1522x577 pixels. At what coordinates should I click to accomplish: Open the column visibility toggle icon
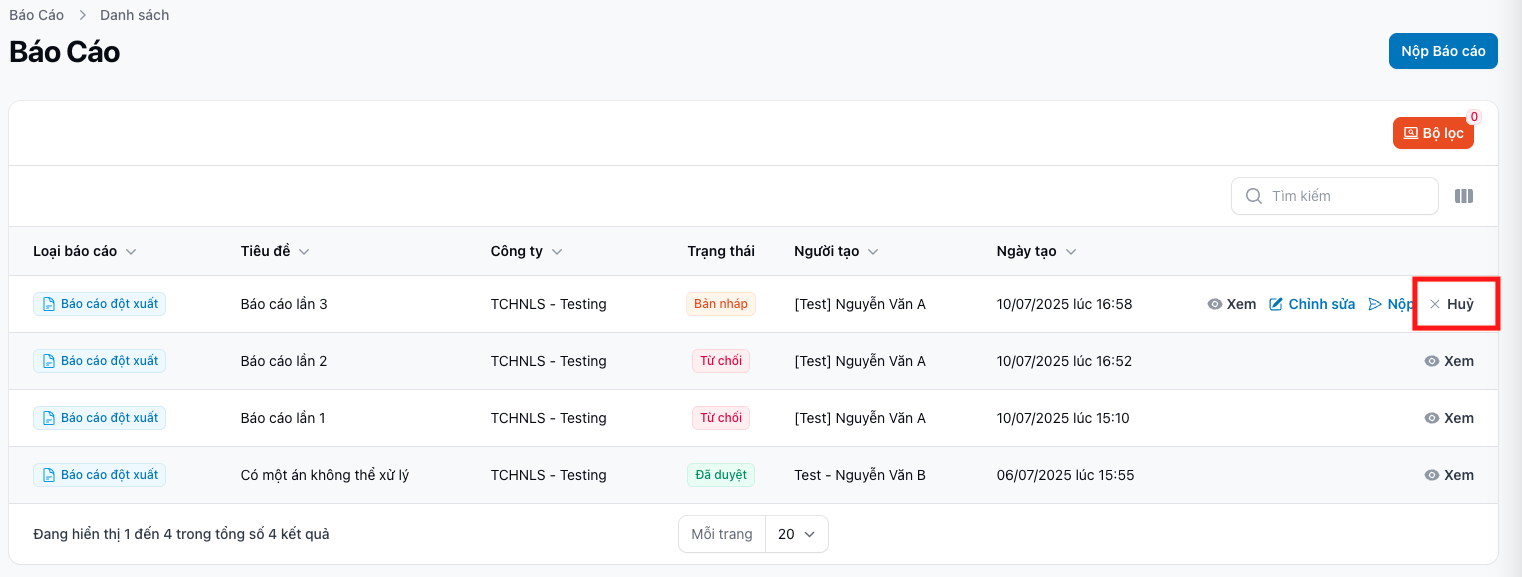click(x=1463, y=197)
